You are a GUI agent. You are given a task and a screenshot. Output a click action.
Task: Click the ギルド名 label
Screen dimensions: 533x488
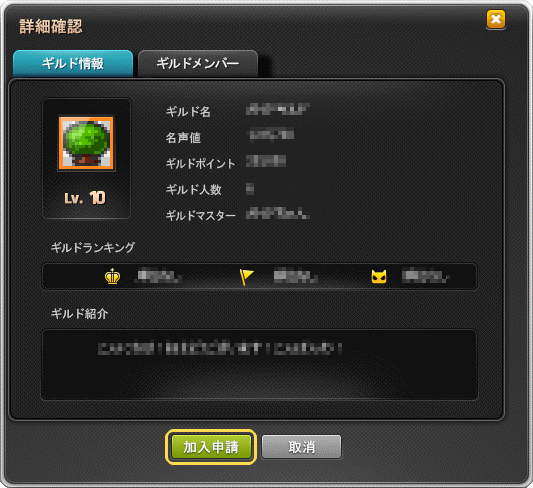coord(188,111)
